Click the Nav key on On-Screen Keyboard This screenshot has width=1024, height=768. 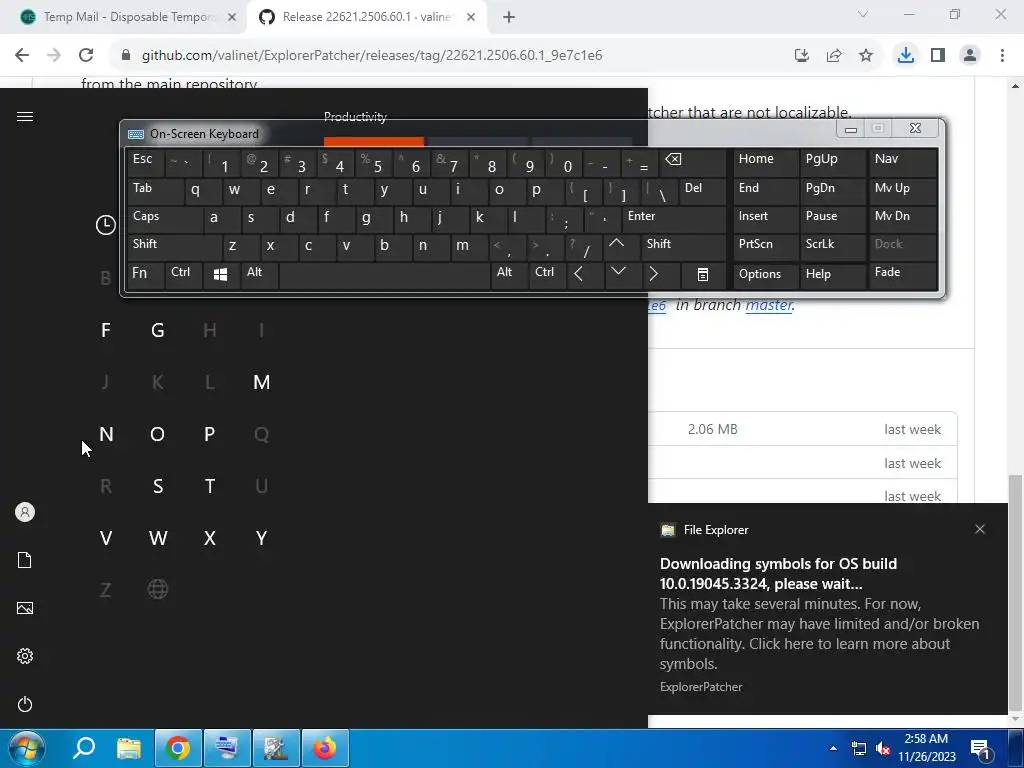(x=903, y=162)
